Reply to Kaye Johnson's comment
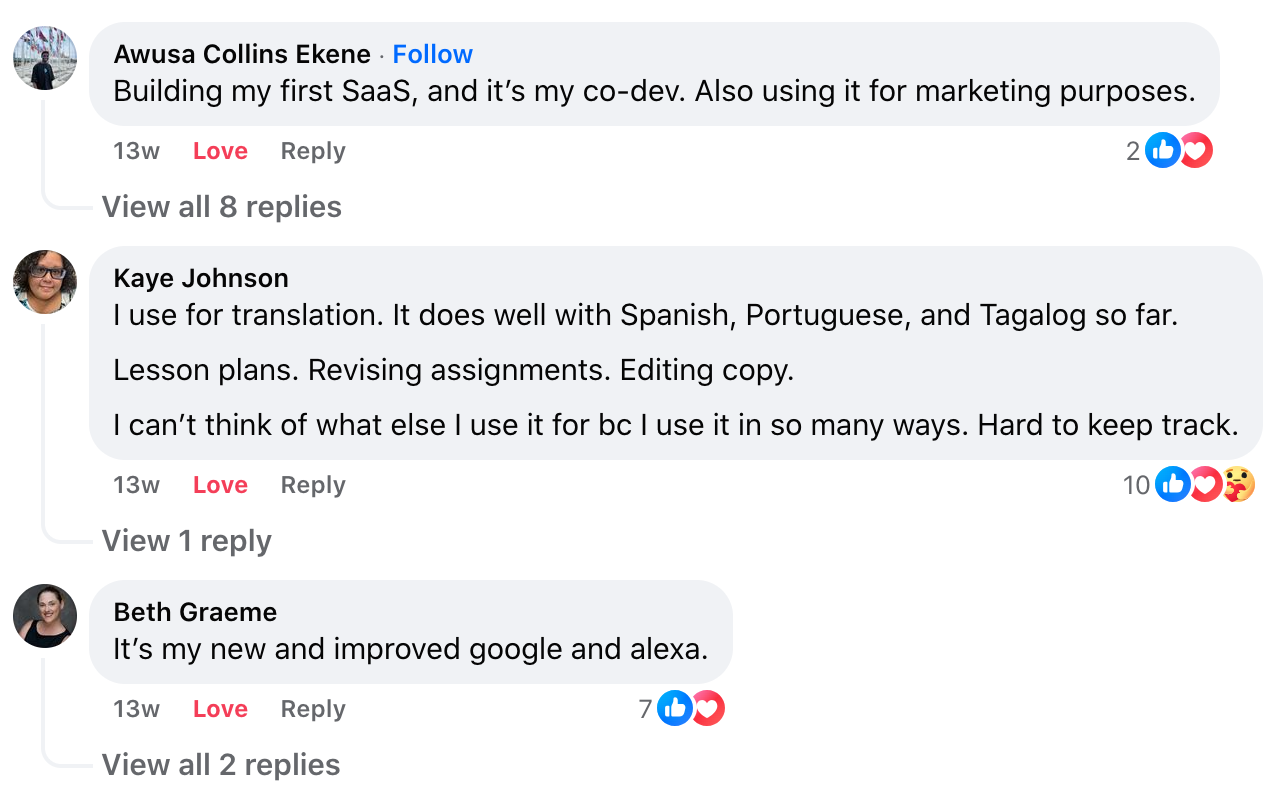The width and height of the screenshot is (1288, 794). click(313, 485)
